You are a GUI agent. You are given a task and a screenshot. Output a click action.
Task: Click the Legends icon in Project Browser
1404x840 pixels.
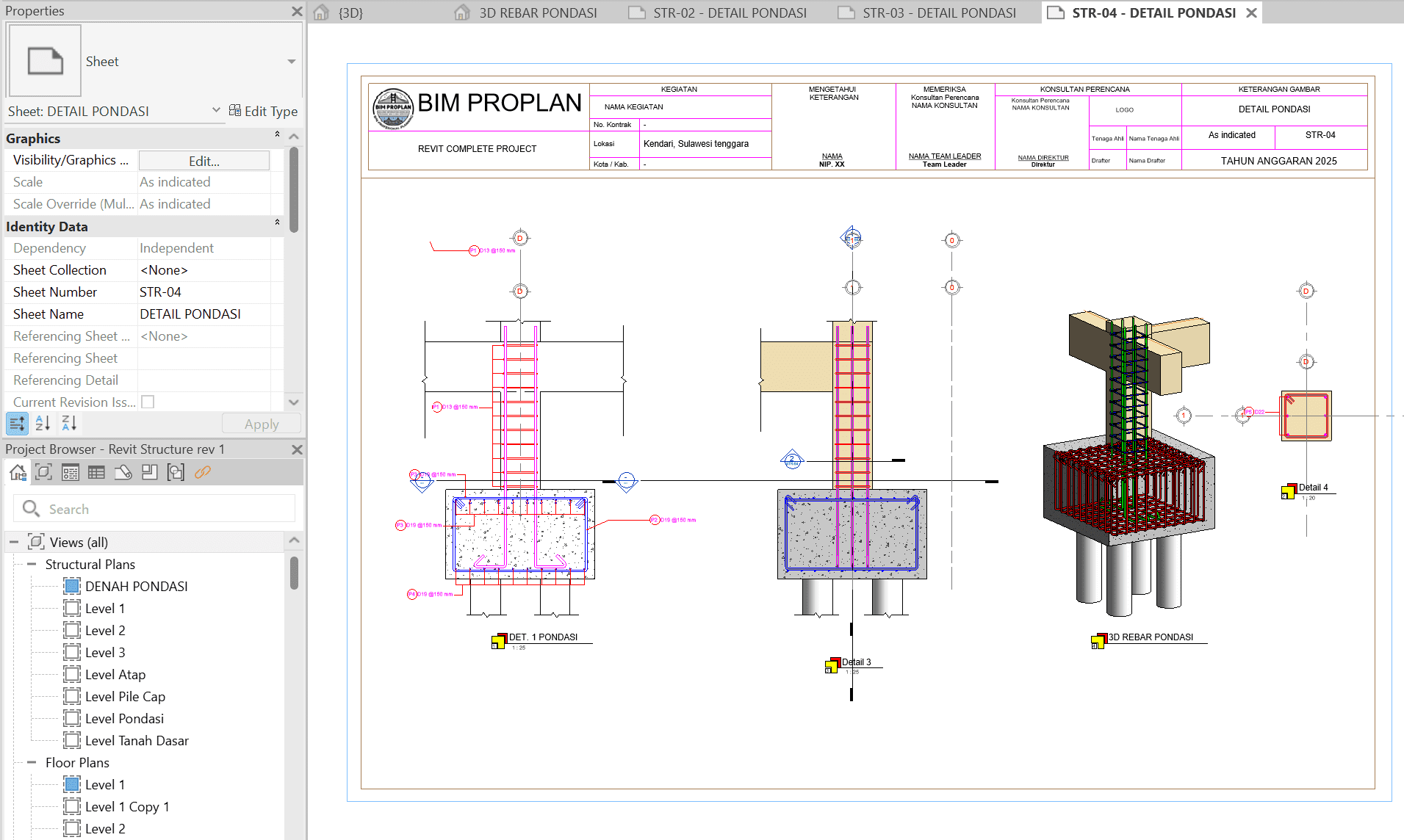point(70,472)
